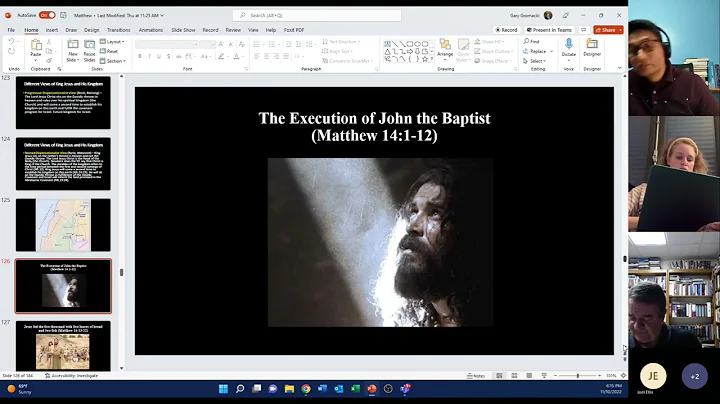The image size is (720, 404).
Task: Switch to Slide Sorter view icon
Action: 514,376
